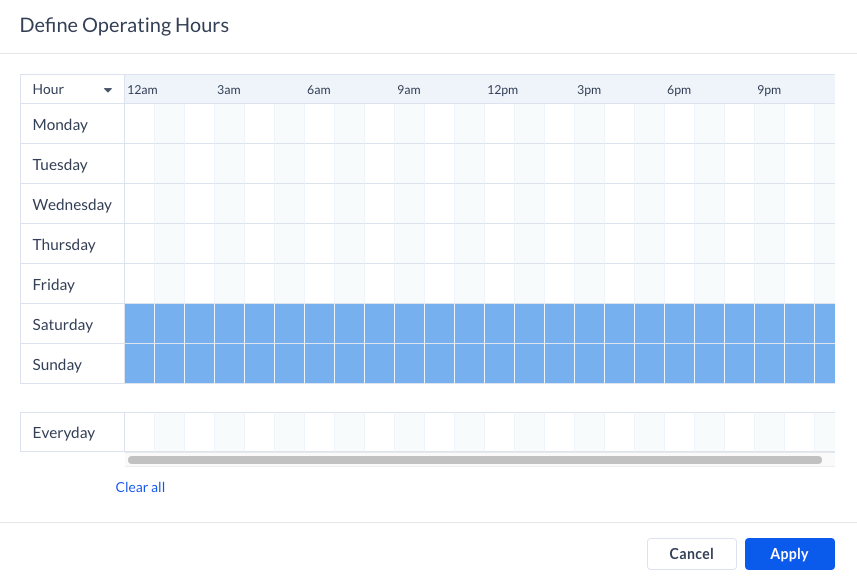857x582 pixels.
Task: Click the Clear all link
Action: (140, 487)
